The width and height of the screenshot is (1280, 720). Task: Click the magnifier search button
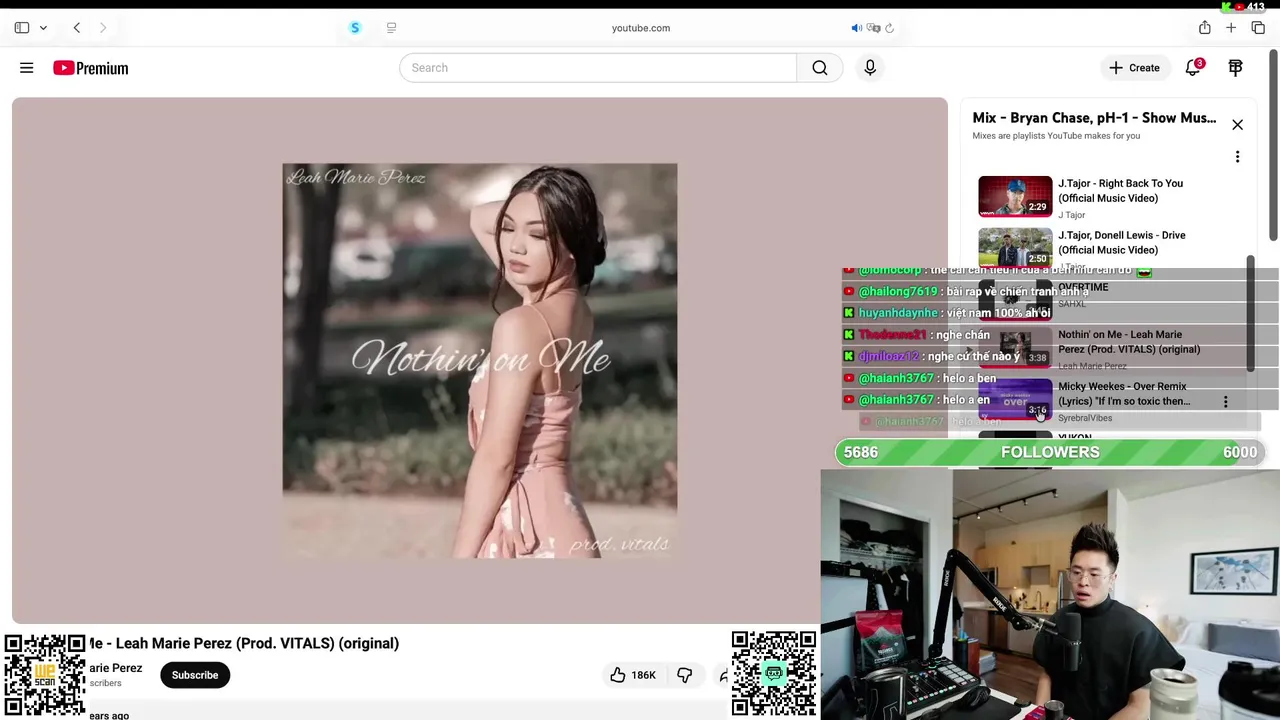[820, 68]
